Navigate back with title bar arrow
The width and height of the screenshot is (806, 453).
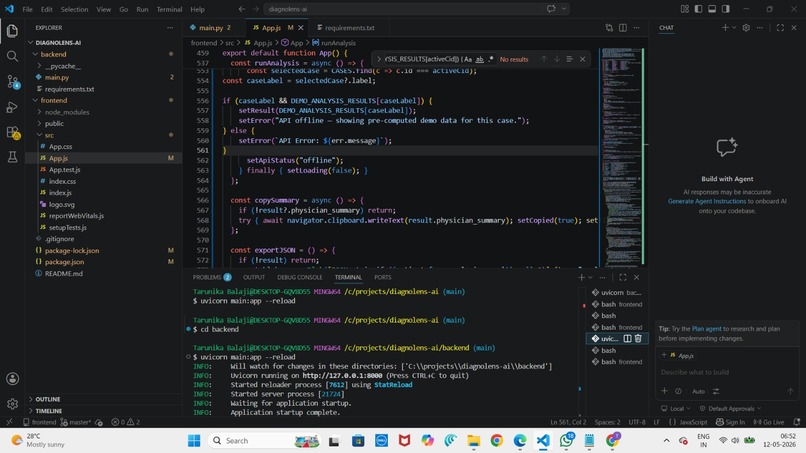click(242, 9)
